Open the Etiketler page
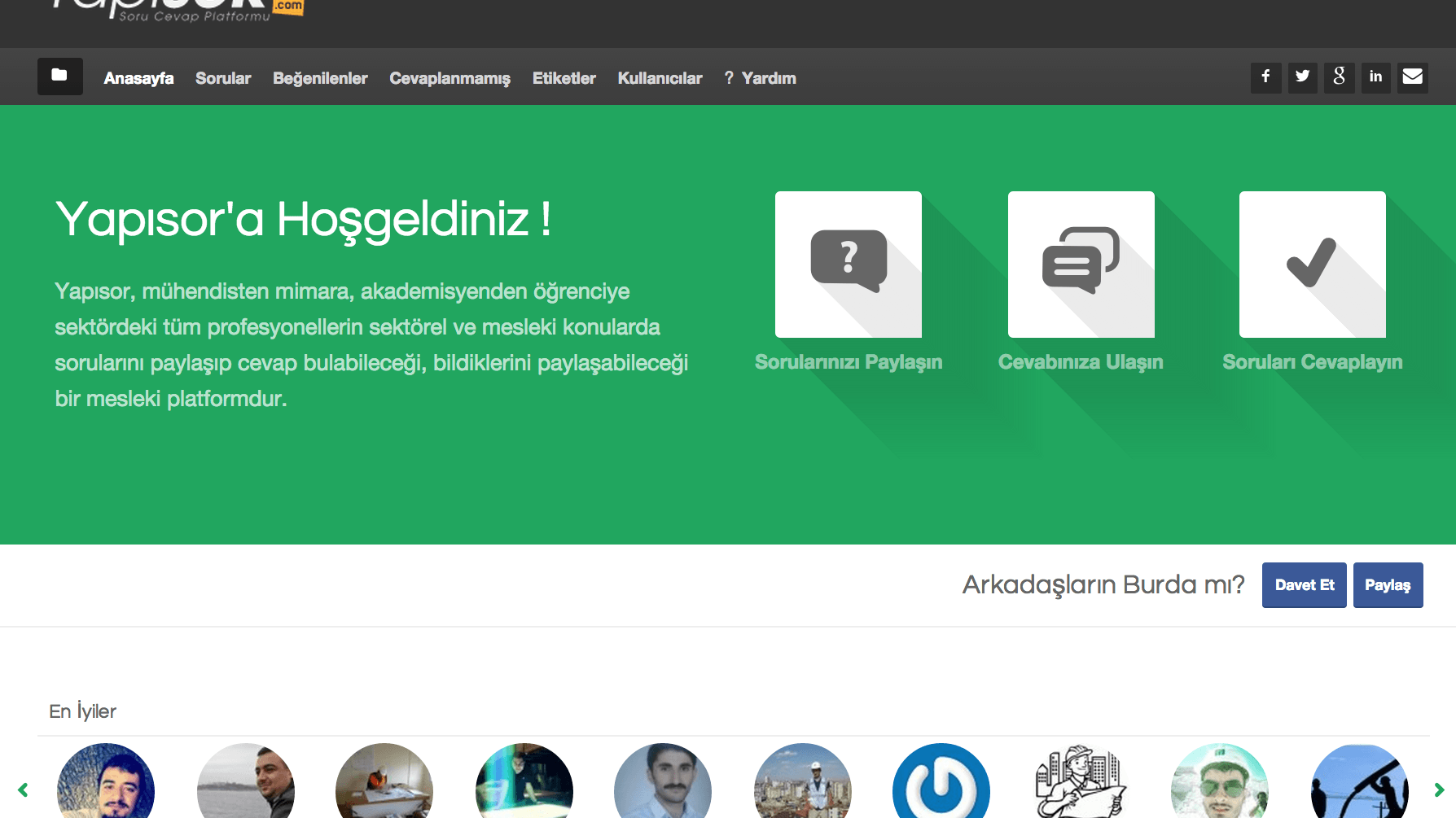This screenshot has height=818, width=1456. pyautogui.click(x=564, y=78)
